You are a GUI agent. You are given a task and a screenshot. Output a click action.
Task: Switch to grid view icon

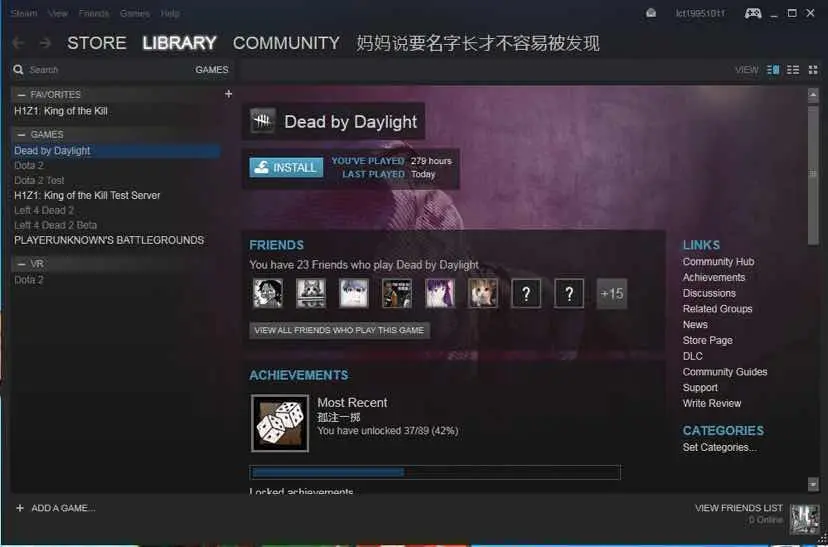tap(813, 70)
